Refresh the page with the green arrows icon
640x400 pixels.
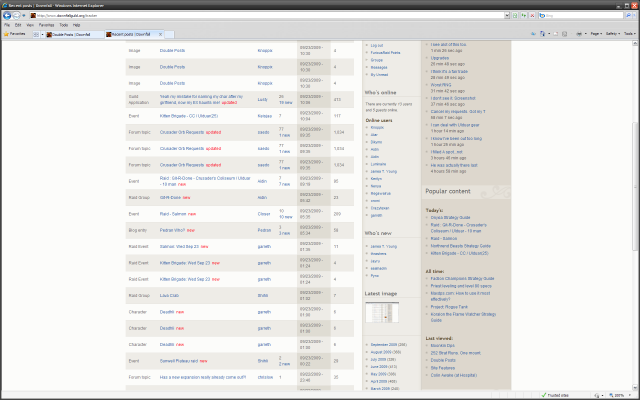(524, 16)
